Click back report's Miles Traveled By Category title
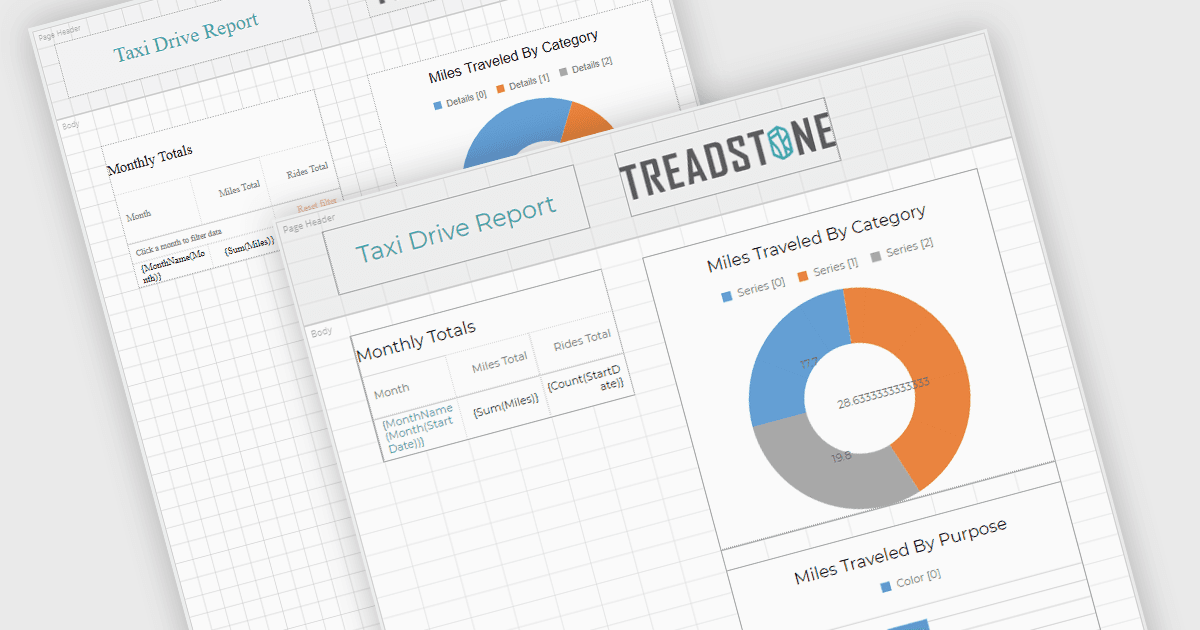1200x630 pixels. 513,57
